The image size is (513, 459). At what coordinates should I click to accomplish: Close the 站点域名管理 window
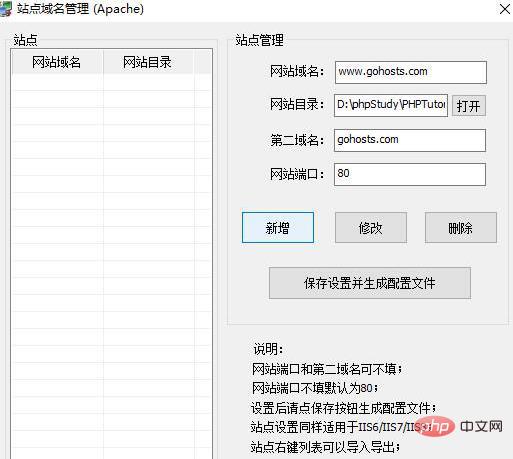(x=505, y=9)
